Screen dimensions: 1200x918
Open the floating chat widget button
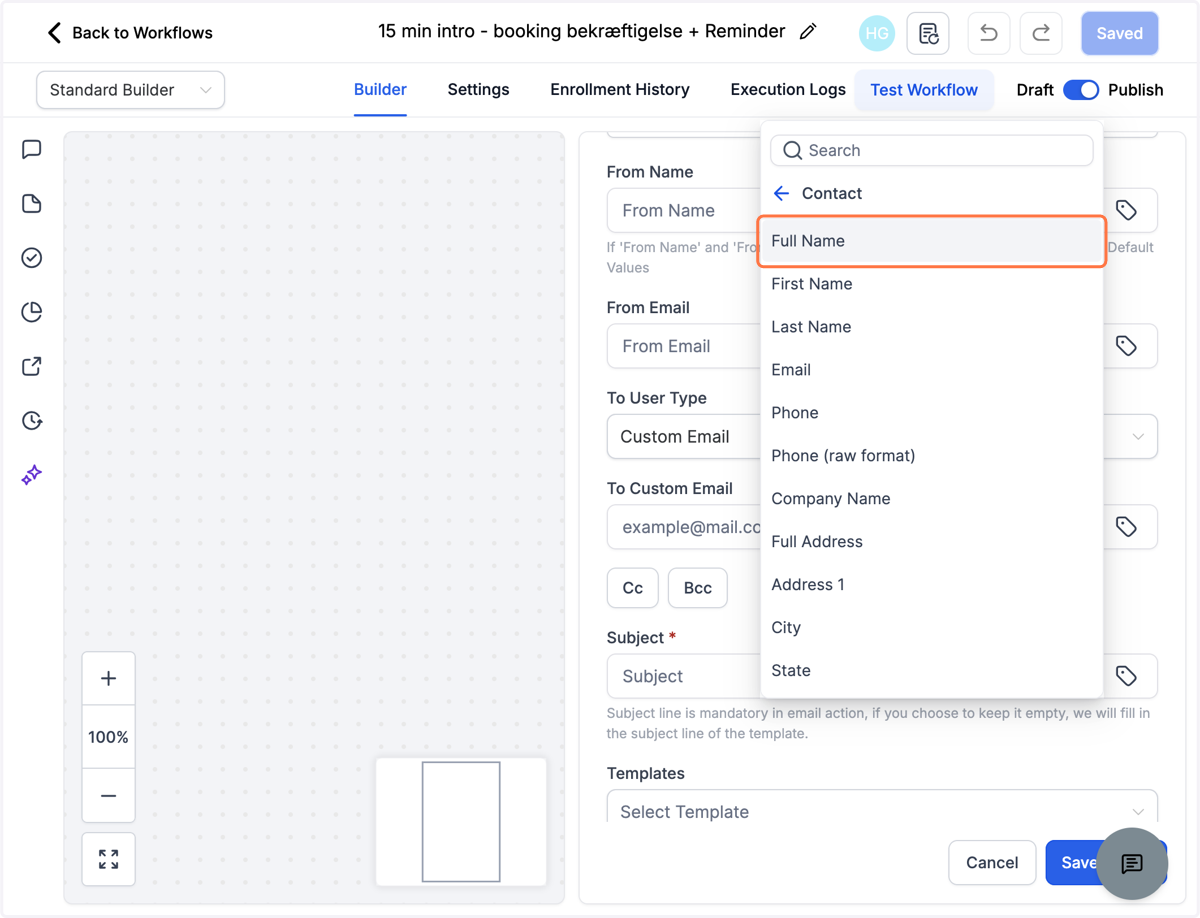[x=1132, y=863]
